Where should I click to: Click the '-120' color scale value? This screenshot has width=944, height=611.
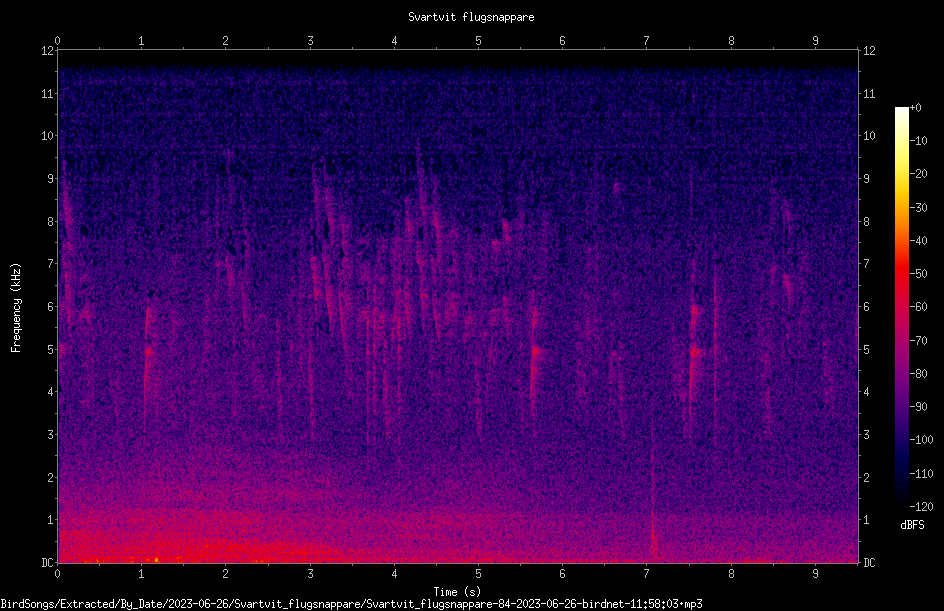click(922, 507)
